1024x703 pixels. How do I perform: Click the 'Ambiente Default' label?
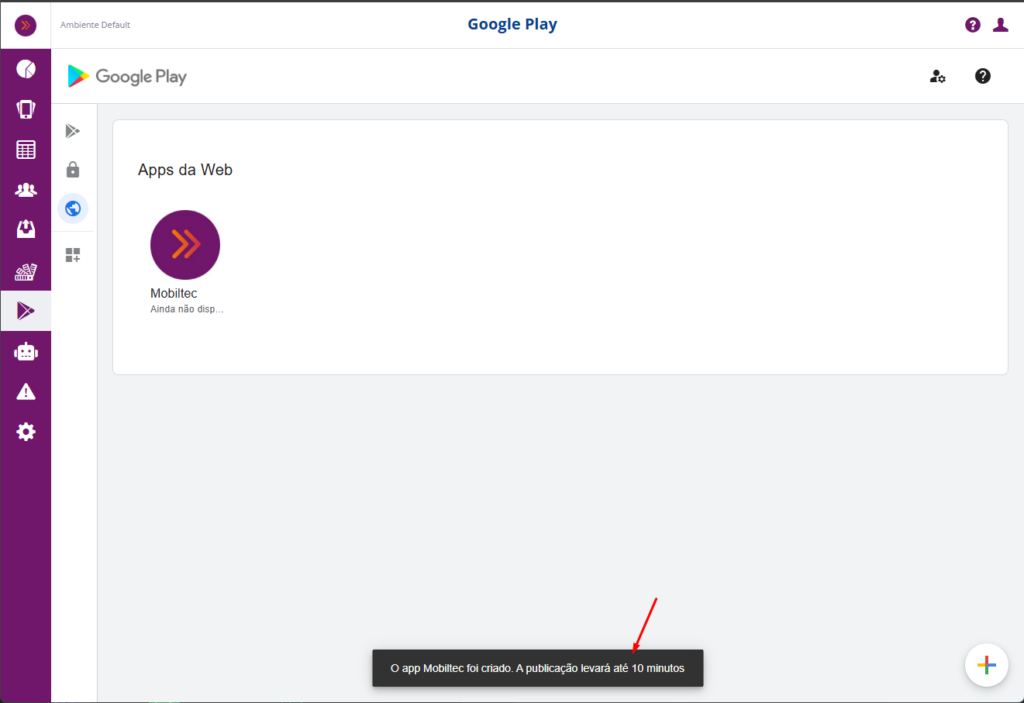pos(95,25)
